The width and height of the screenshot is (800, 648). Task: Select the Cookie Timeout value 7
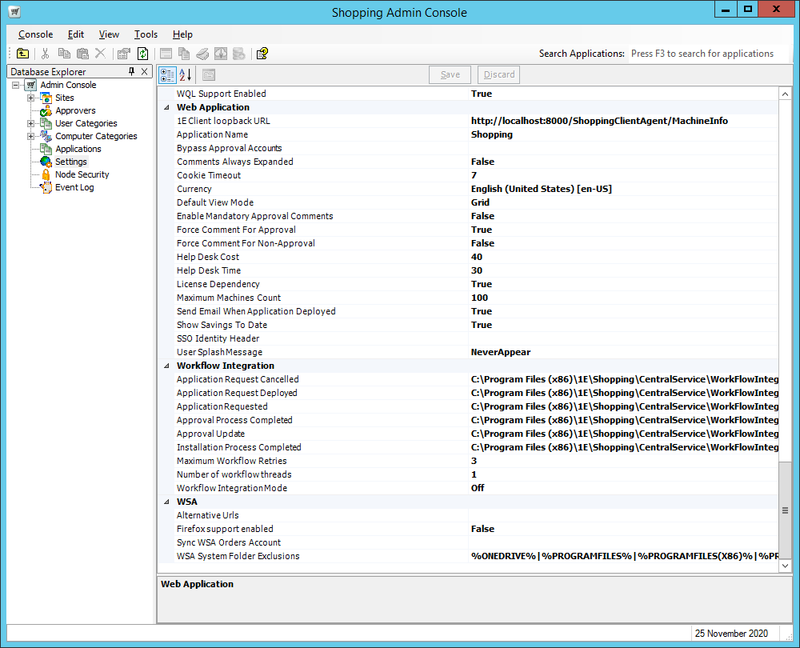(x=474, y=176)
